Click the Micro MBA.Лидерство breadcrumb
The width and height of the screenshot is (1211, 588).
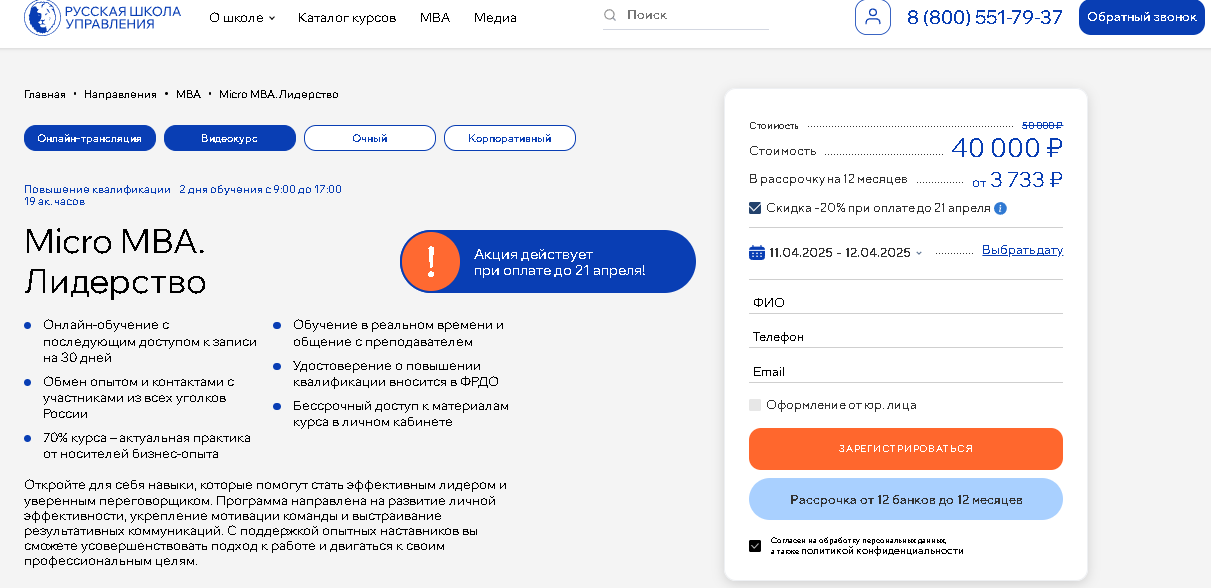tap(279, 94)
